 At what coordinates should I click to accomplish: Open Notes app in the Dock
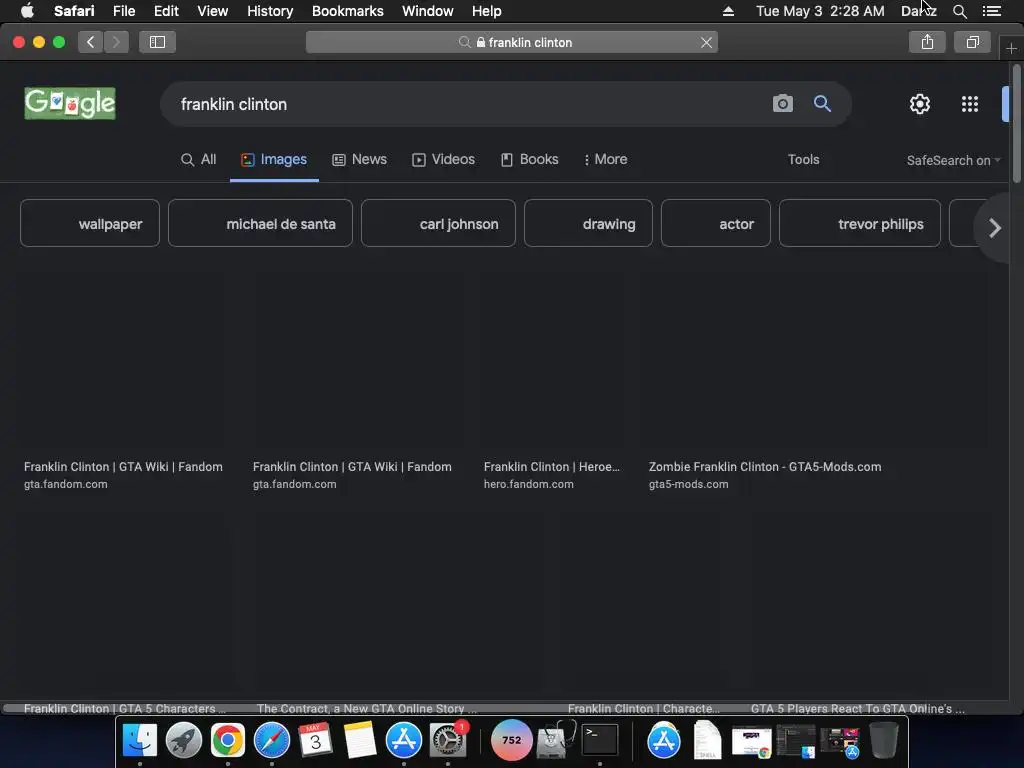(360, 740)
